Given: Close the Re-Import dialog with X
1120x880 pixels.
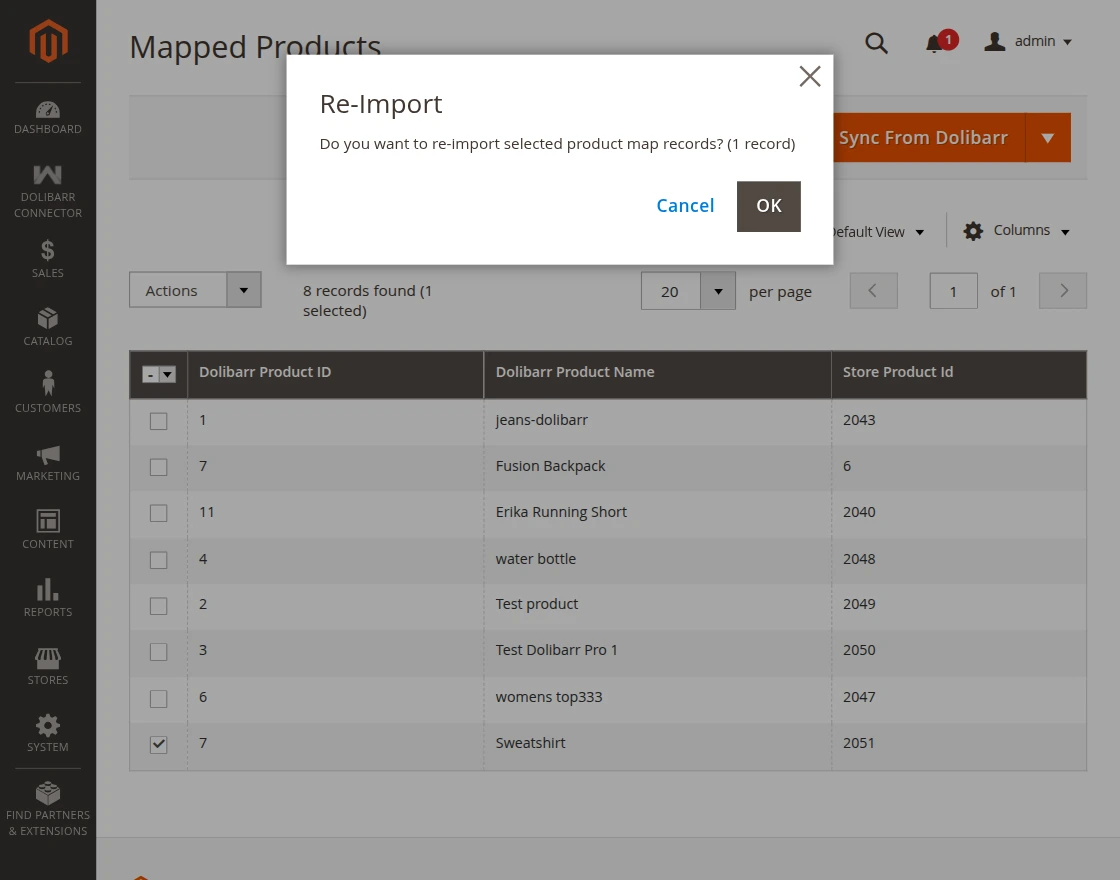Looking at the screenshot, I should [810, 77].
